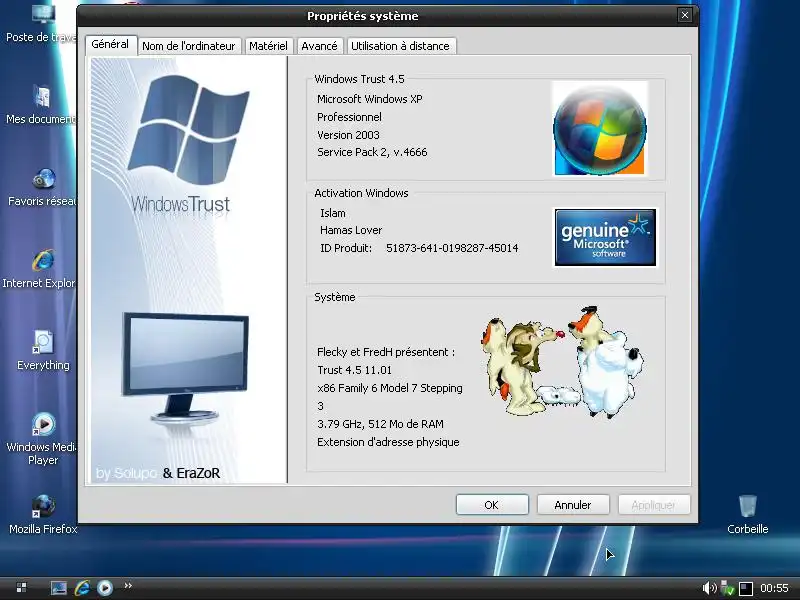Select Internet Explorer desktop icon
Screen dimensions: 800x600
click(x=41, y=269)
